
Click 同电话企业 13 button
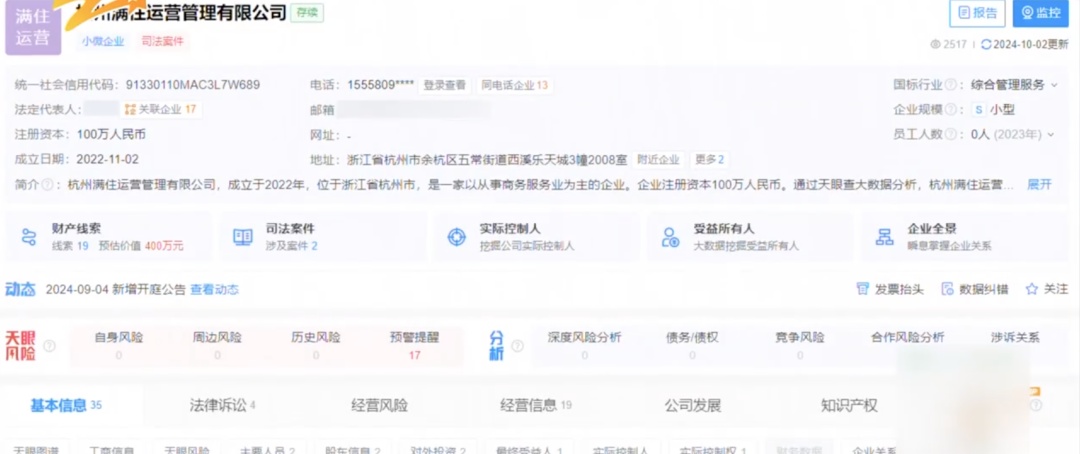tap(515, 85)
